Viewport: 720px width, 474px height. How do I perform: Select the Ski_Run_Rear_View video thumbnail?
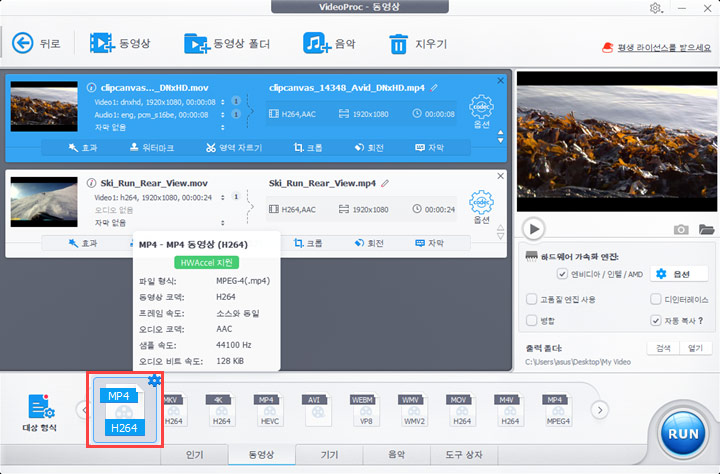point(44,202)
